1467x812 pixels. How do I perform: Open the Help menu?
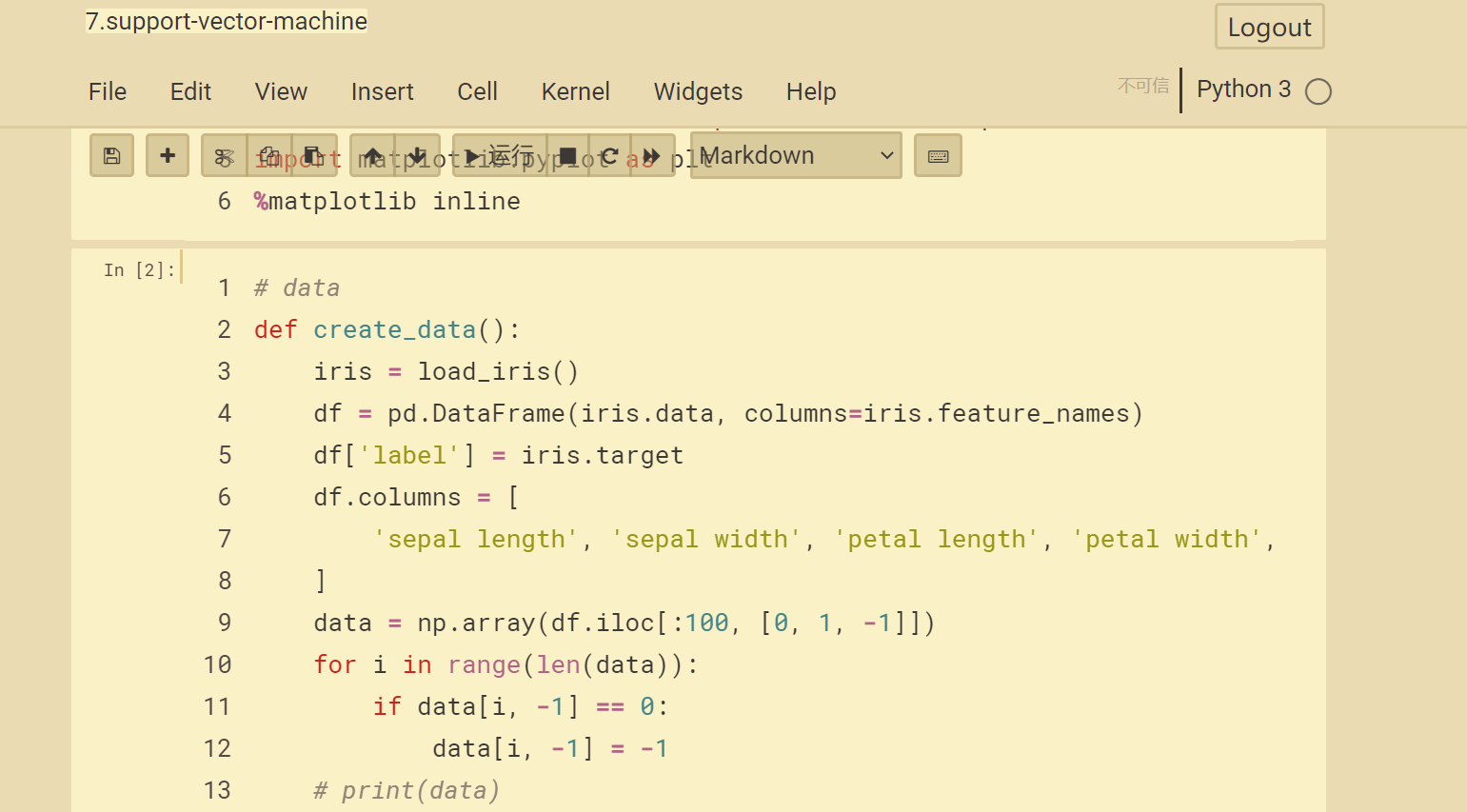(811, 91)
